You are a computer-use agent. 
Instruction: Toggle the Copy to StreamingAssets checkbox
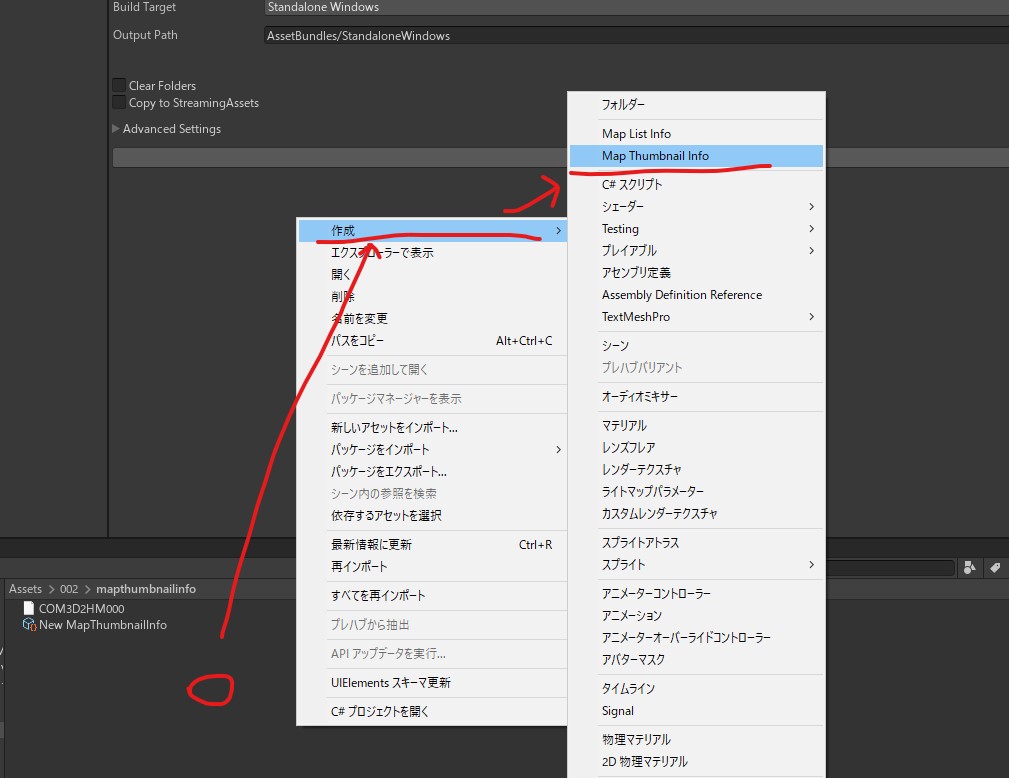click(120, 103)
